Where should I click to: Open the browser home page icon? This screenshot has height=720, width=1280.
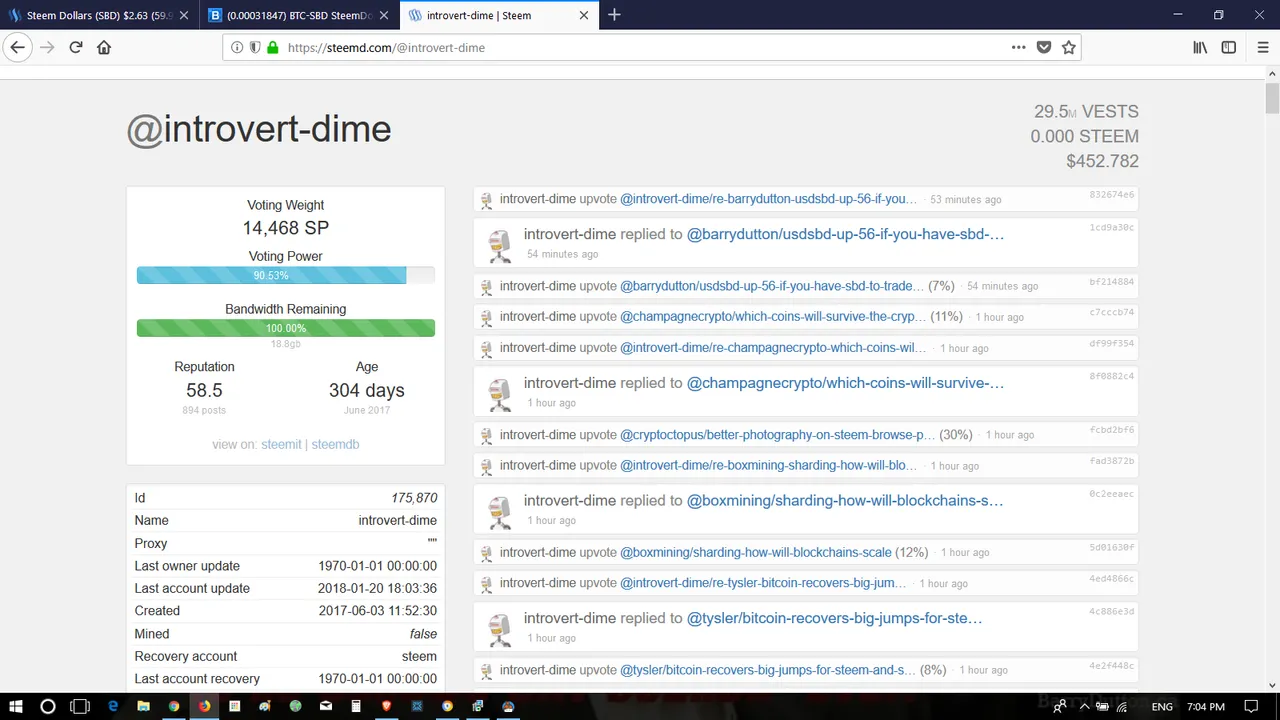coord(104,47)
